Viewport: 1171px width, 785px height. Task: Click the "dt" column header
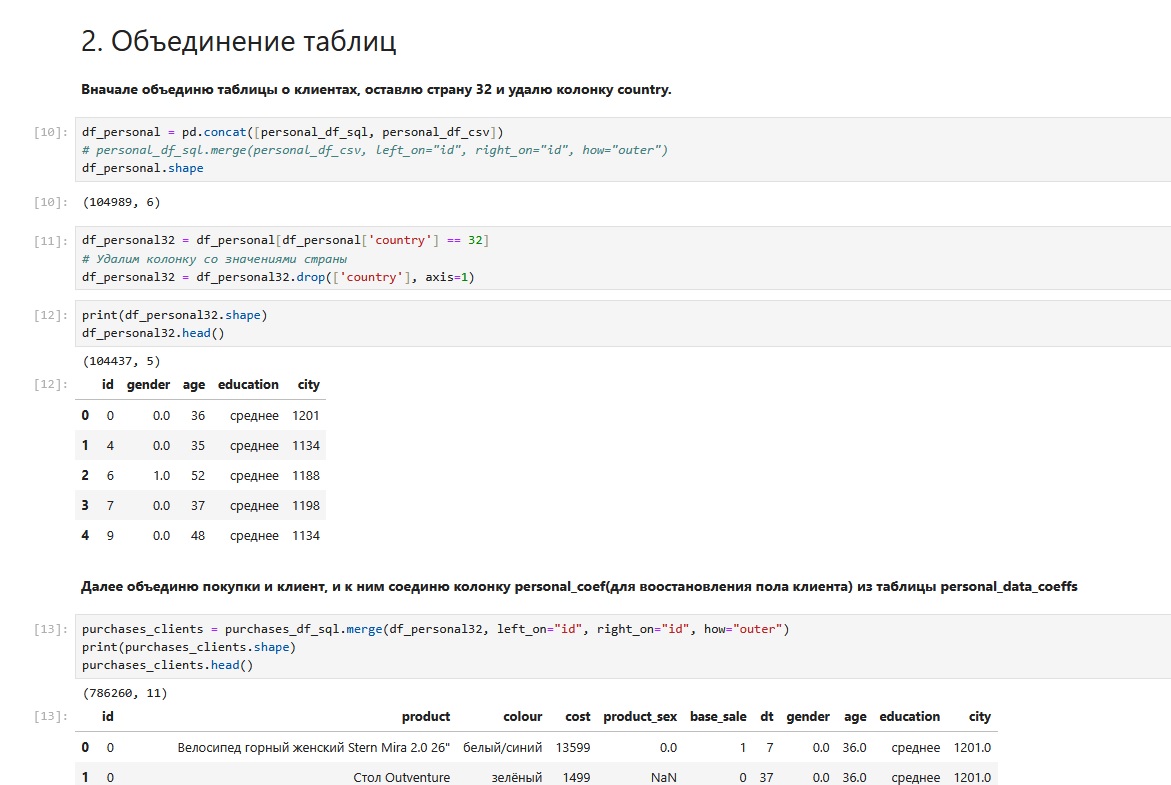pyautogui.click(x=766, y=716)
